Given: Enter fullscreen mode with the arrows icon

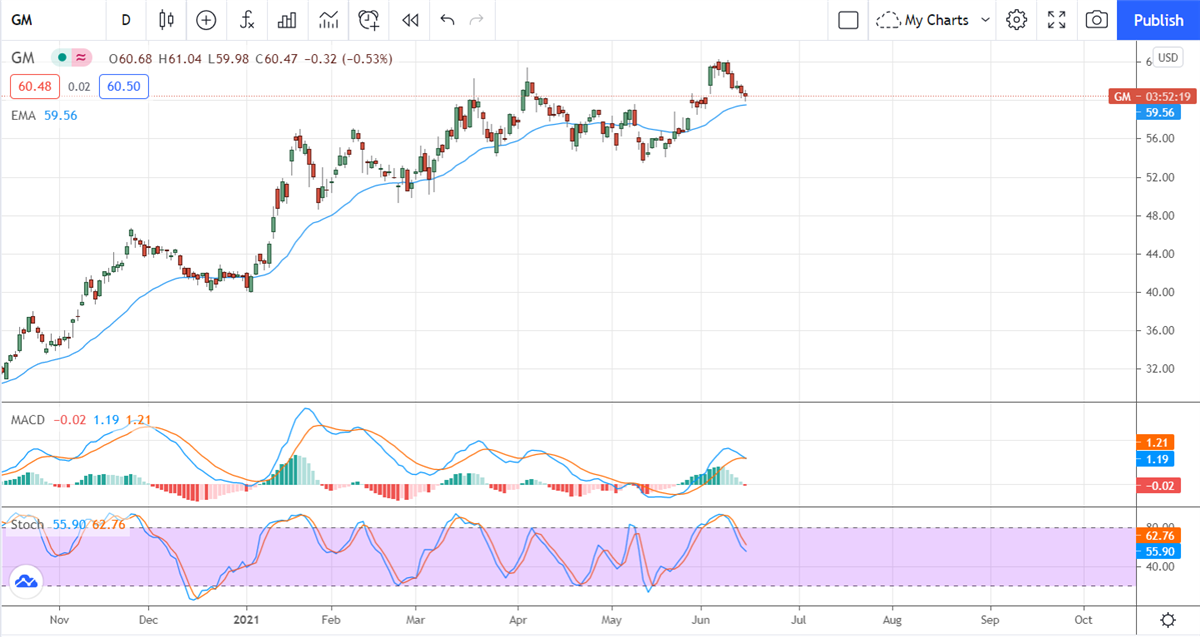Looking at the screenshot, I should 1056,20.
